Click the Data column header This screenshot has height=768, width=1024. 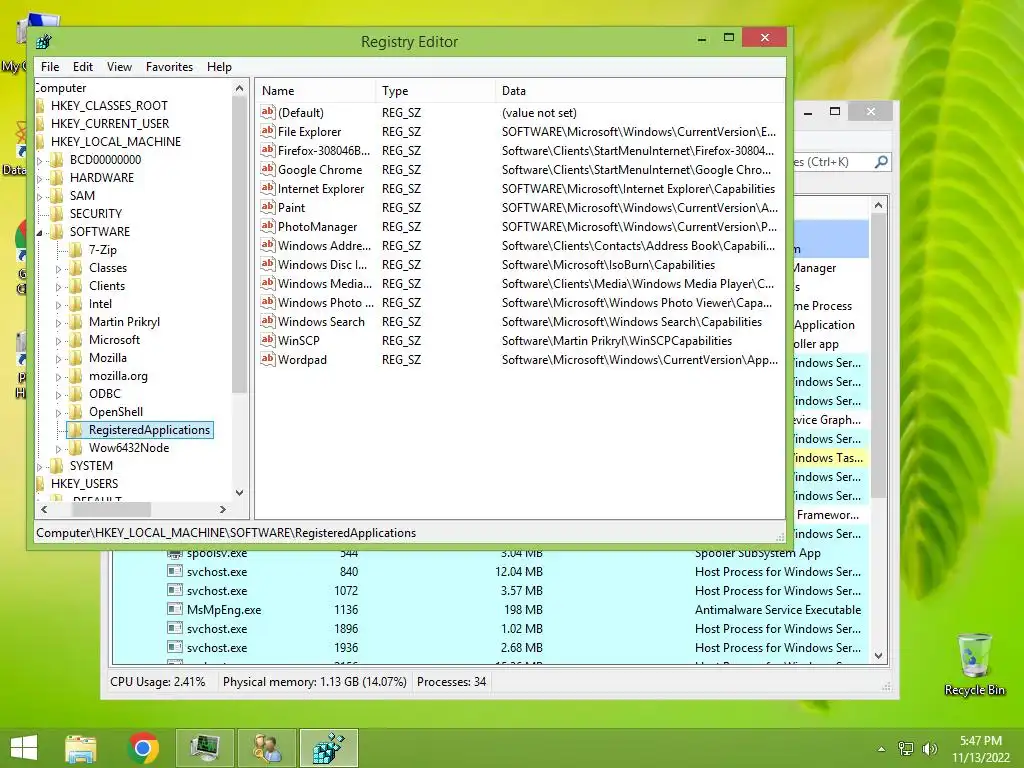coord(639,91)
